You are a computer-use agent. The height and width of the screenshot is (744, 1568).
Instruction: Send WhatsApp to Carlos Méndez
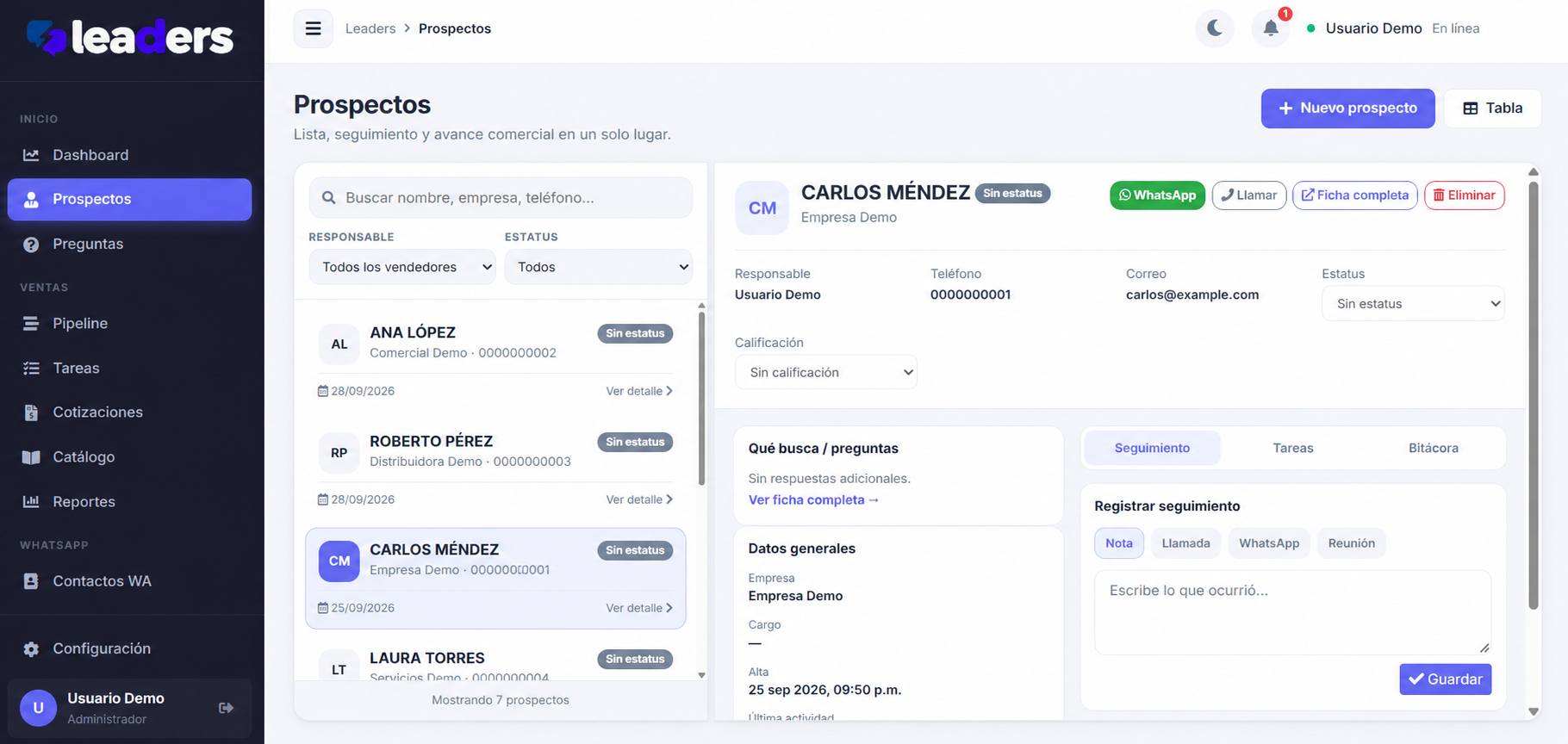pos(1157,195)
